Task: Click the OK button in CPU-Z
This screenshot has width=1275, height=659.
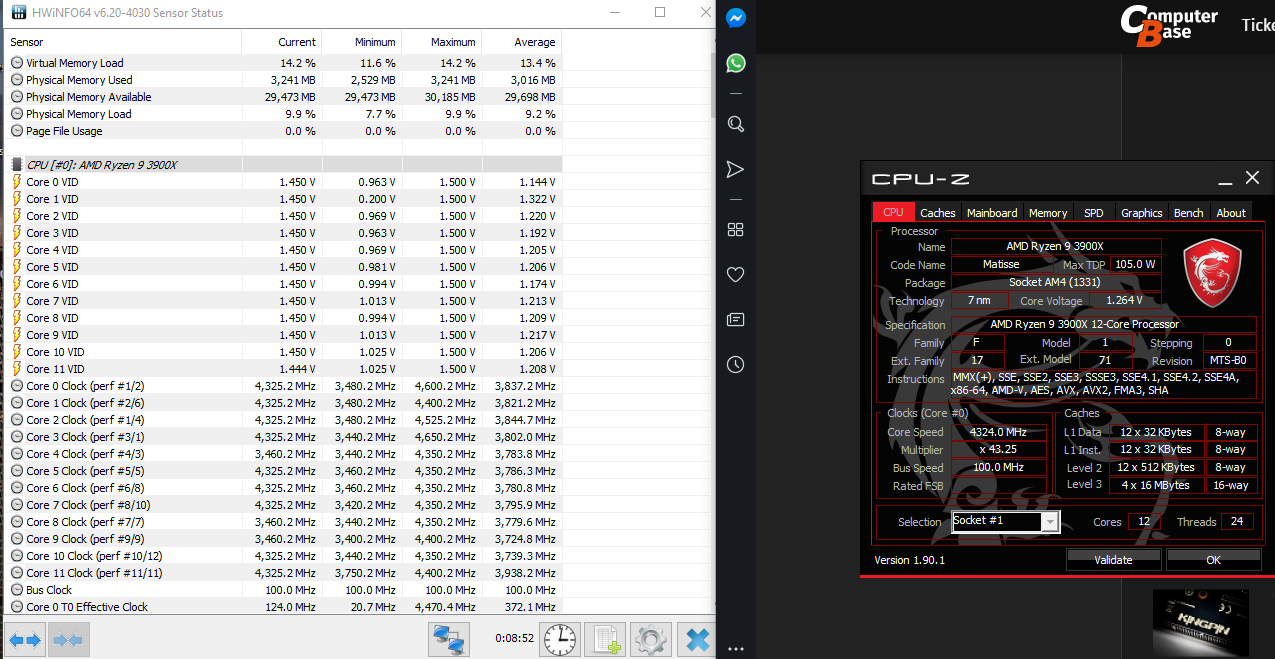Action: pos(1213,560)
